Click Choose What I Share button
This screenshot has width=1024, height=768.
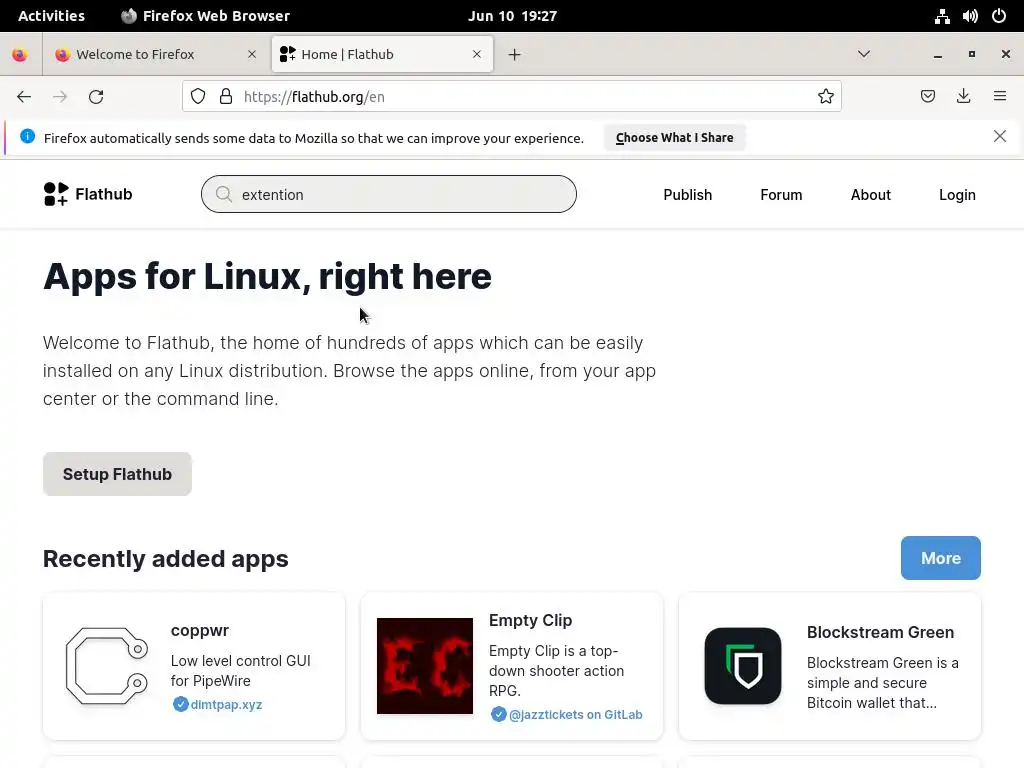pos(675,138)
